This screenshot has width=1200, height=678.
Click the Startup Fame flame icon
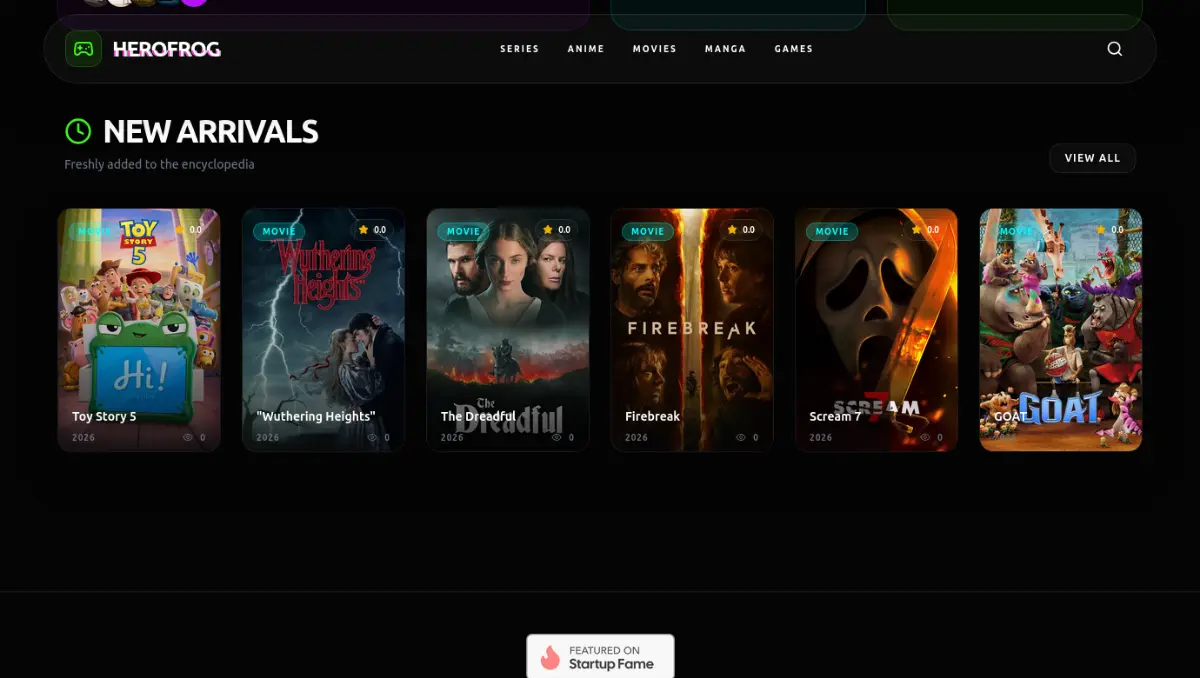point(550,657)
